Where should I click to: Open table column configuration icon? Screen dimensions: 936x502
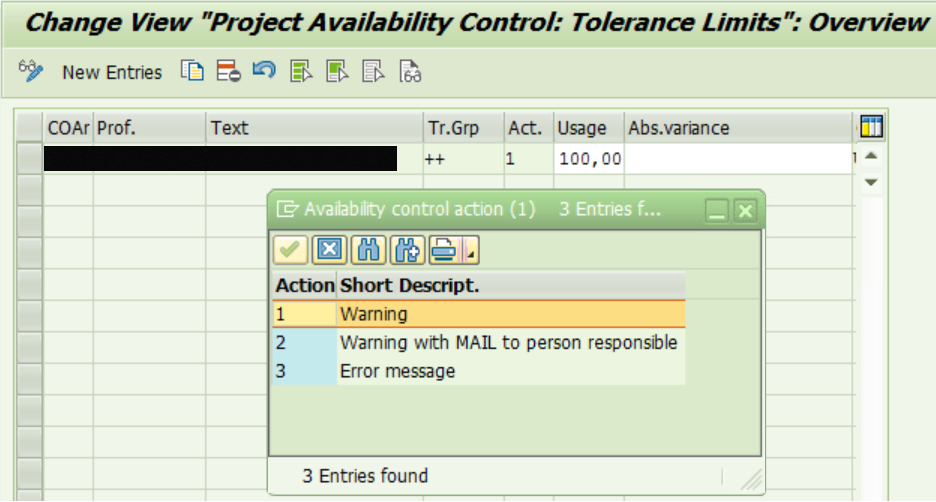pos(871,127)
